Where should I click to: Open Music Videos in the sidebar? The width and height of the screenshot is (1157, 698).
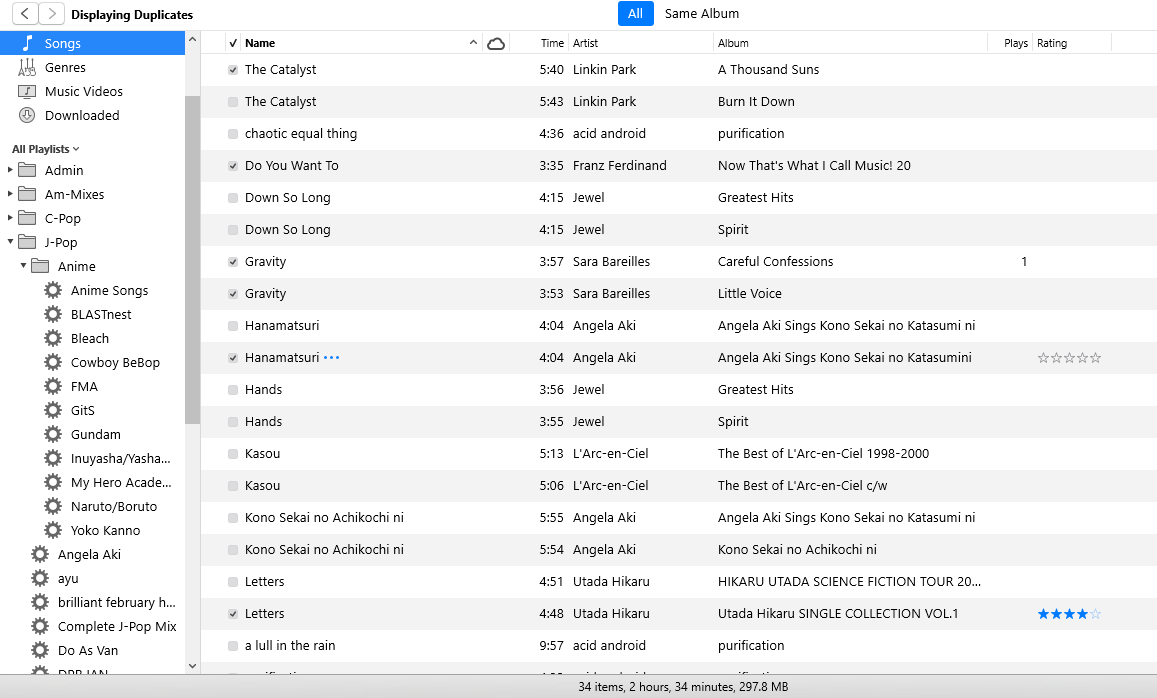pos(83,91)
